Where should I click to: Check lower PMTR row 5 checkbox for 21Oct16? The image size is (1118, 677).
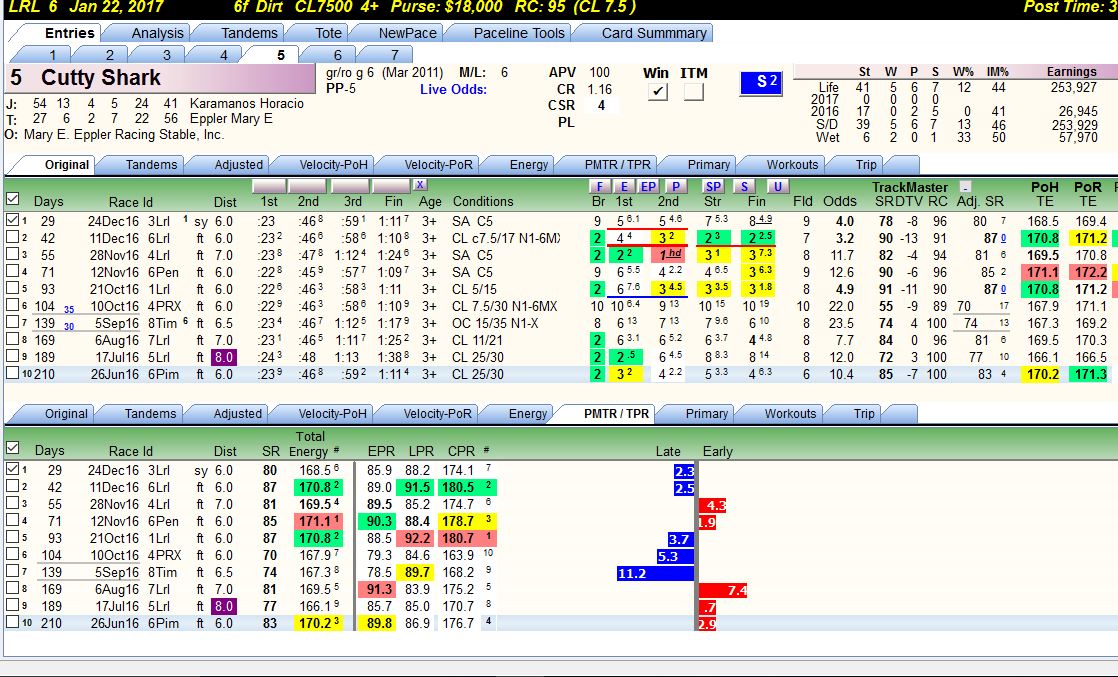[x=12, y=537]
